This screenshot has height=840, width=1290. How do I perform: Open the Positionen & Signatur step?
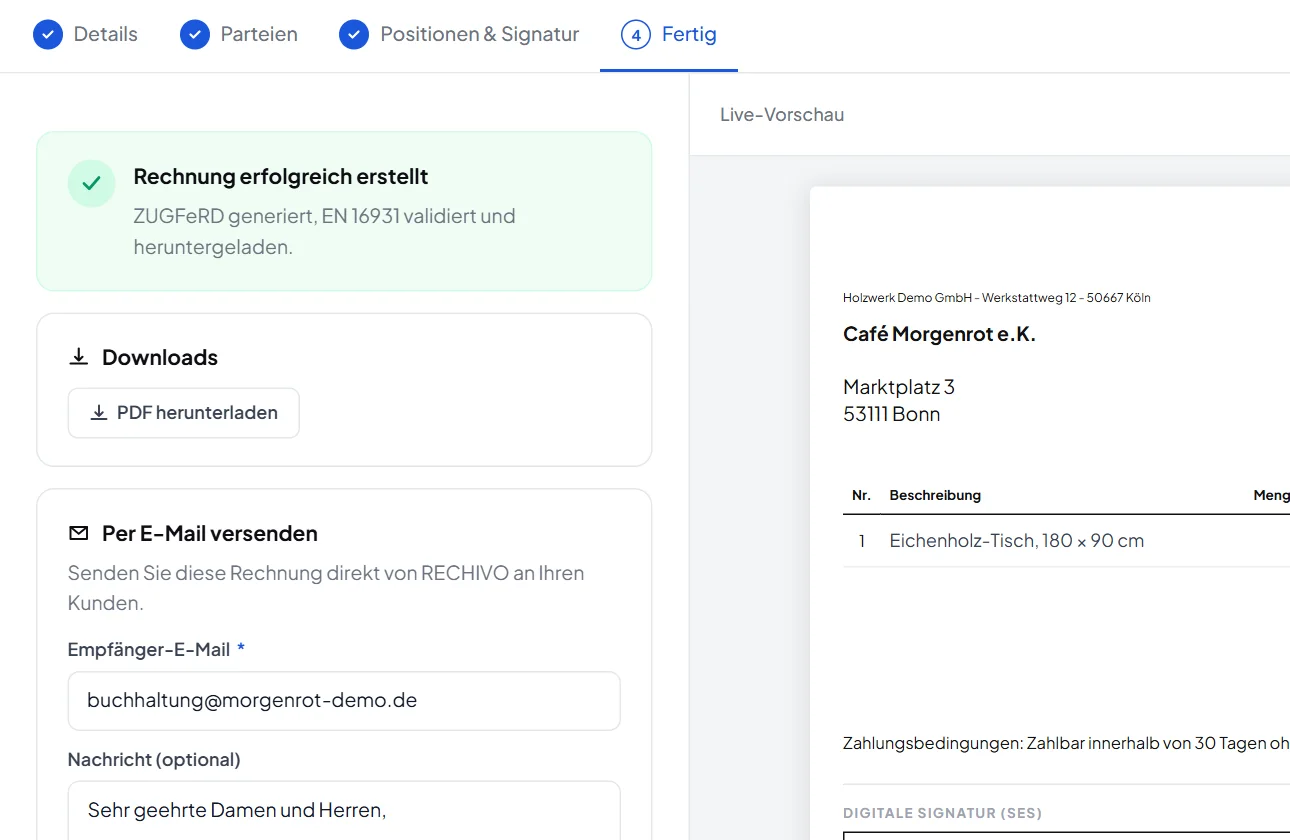point(459,35)
